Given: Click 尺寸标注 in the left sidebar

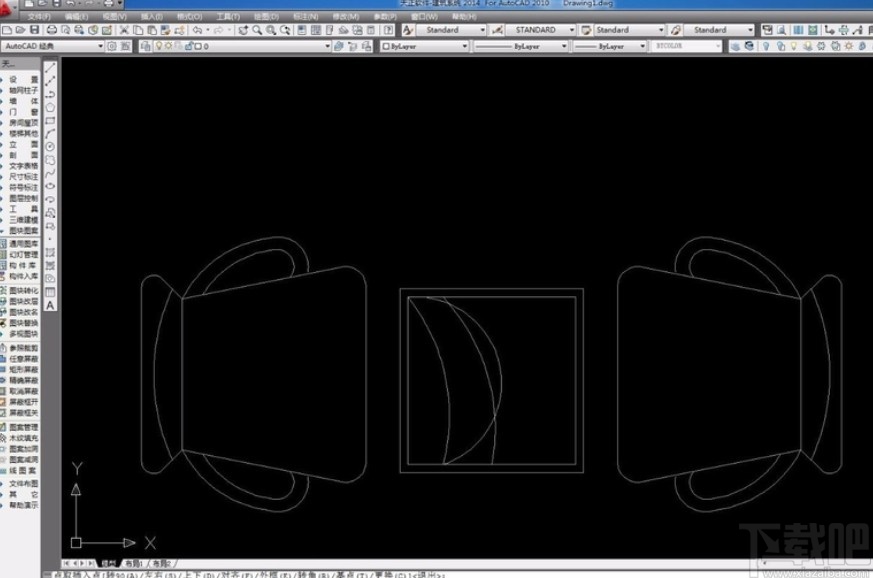Looking at the screenshot, I should (24, 175).
